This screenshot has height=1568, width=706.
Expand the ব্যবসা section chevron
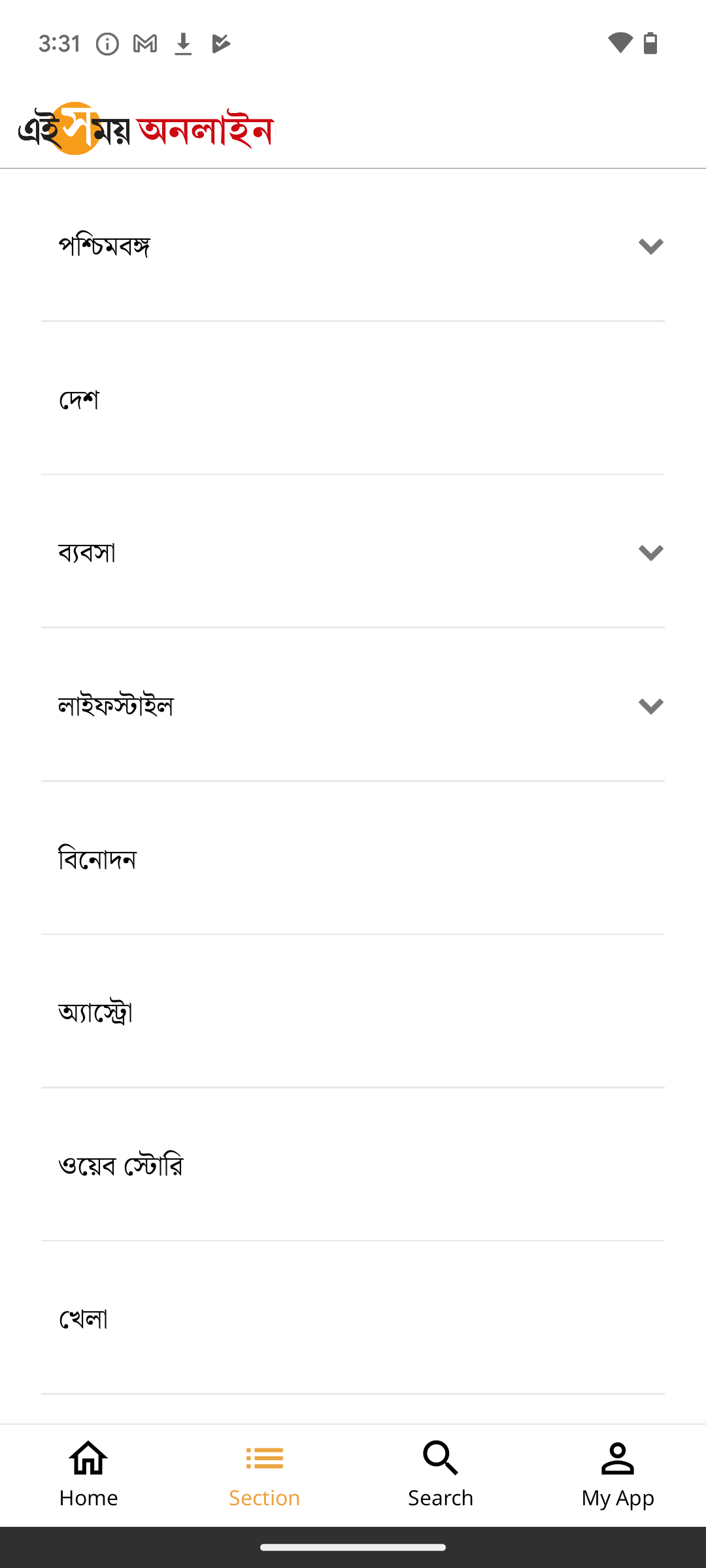pyautogui.click(x=651, y=553)
